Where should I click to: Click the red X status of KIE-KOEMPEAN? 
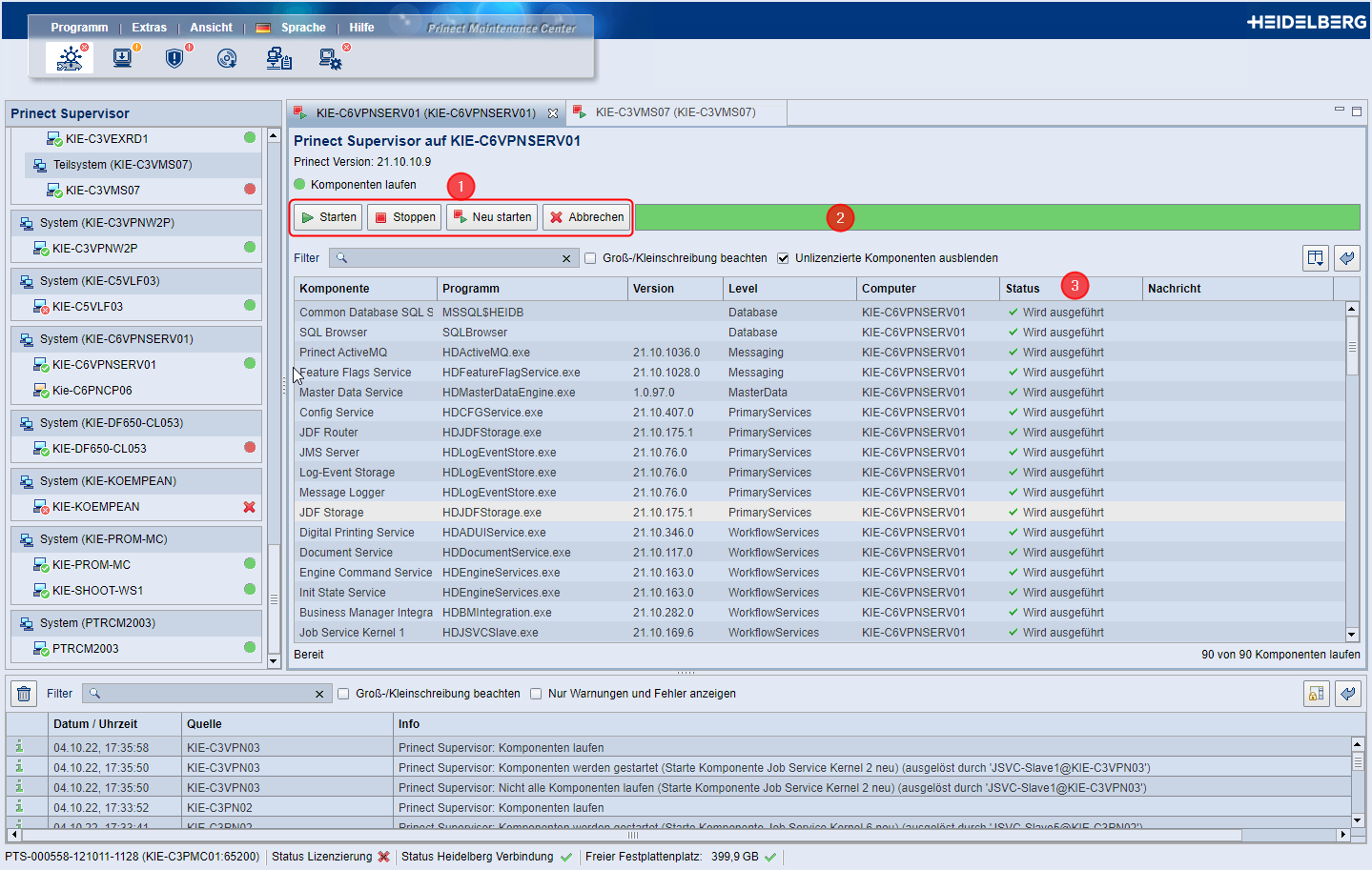(250, 507)
